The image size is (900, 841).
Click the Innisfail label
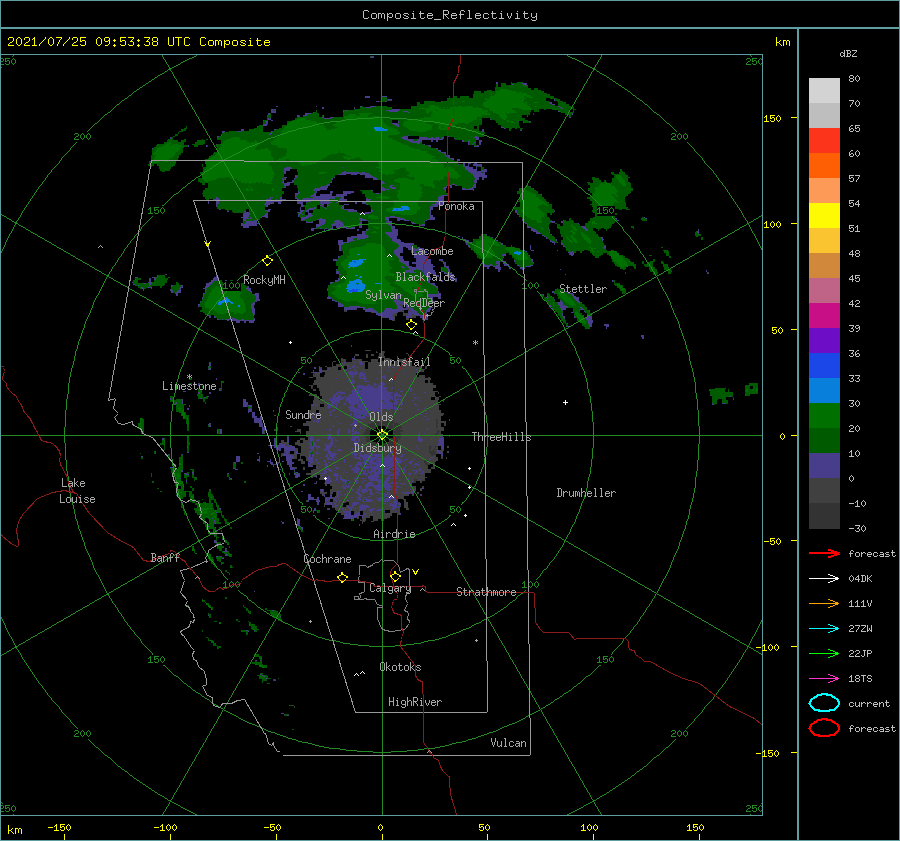[404, 362]
